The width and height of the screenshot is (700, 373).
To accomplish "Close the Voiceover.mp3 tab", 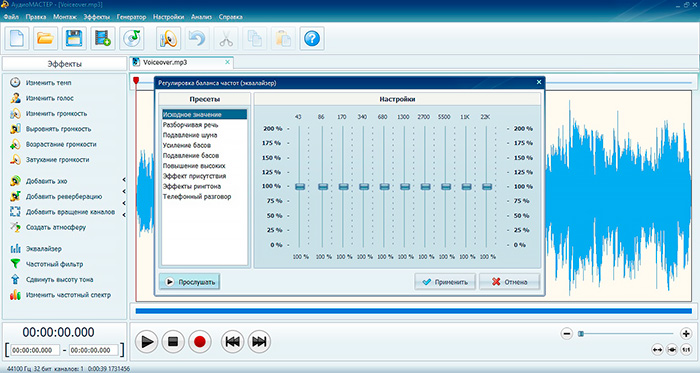I will click(x=227, y=62).
